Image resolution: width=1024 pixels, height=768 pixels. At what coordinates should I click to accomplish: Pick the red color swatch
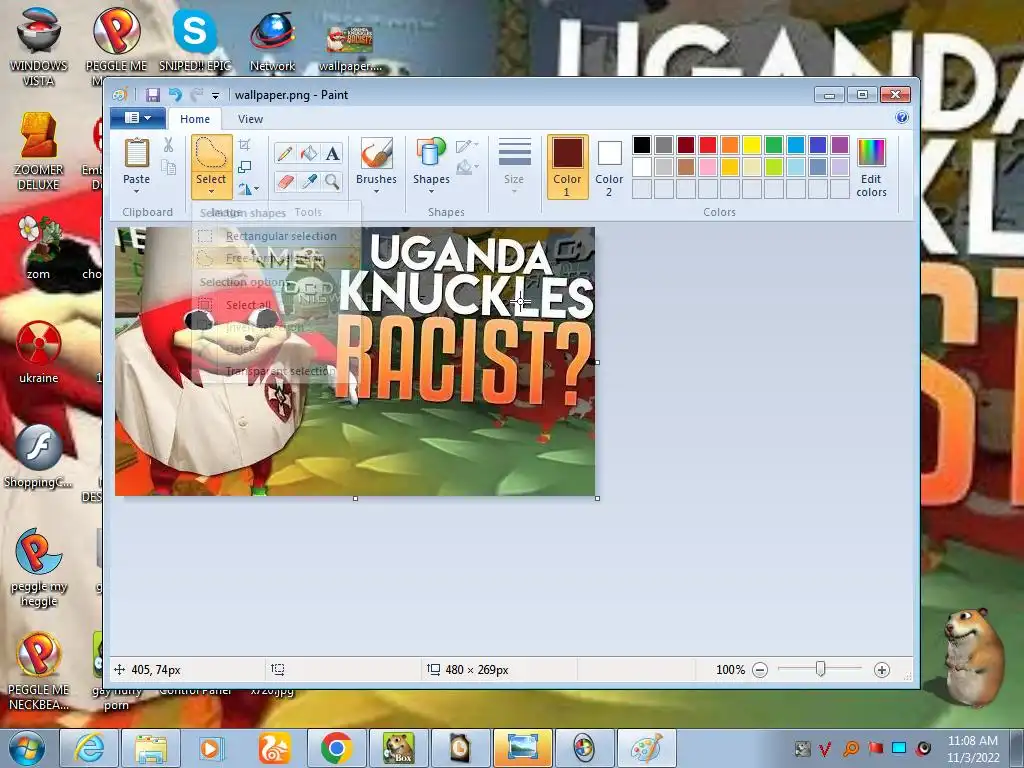[x=708, y=145]
